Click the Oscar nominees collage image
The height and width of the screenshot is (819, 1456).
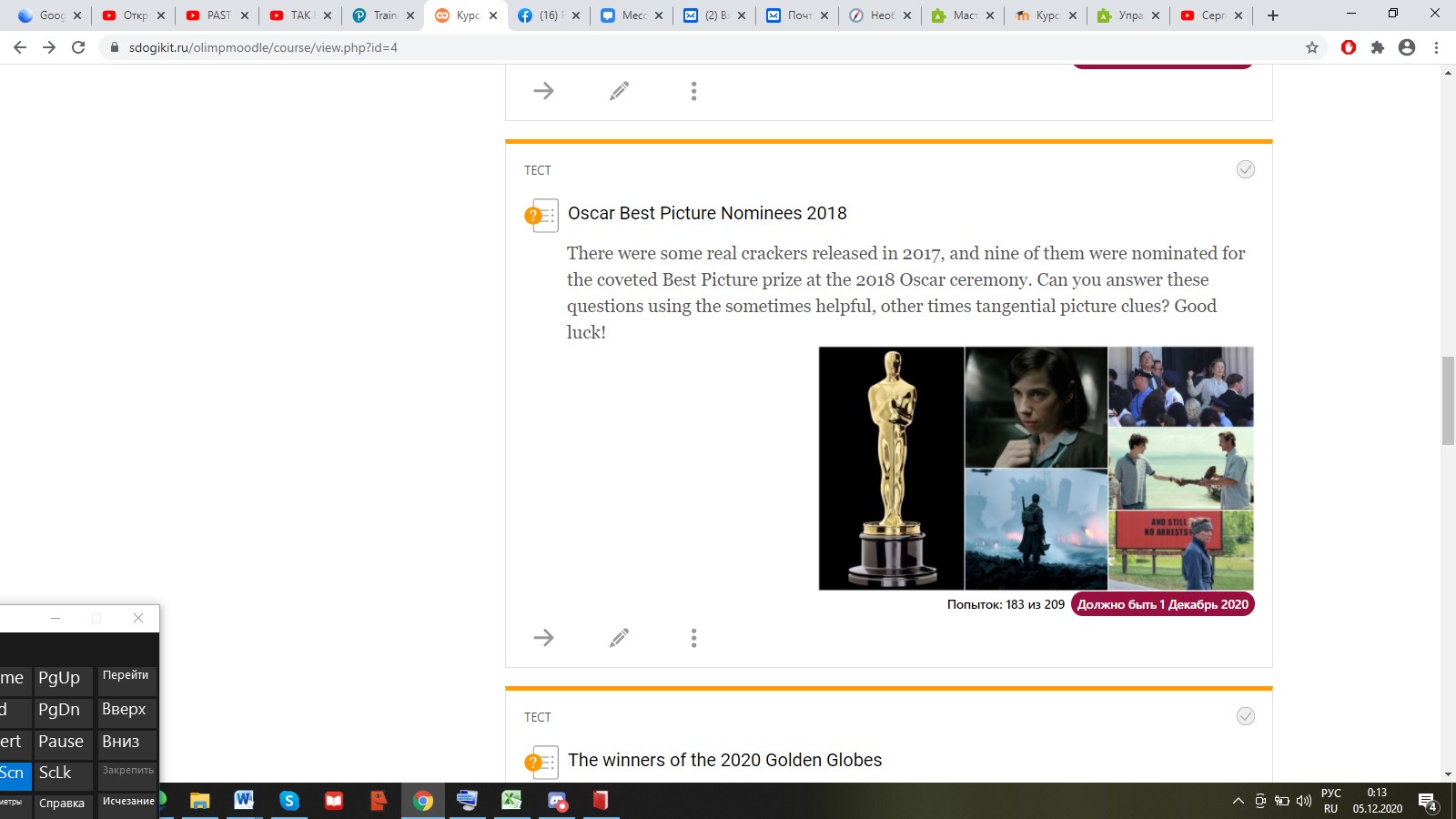[1036, 469]
